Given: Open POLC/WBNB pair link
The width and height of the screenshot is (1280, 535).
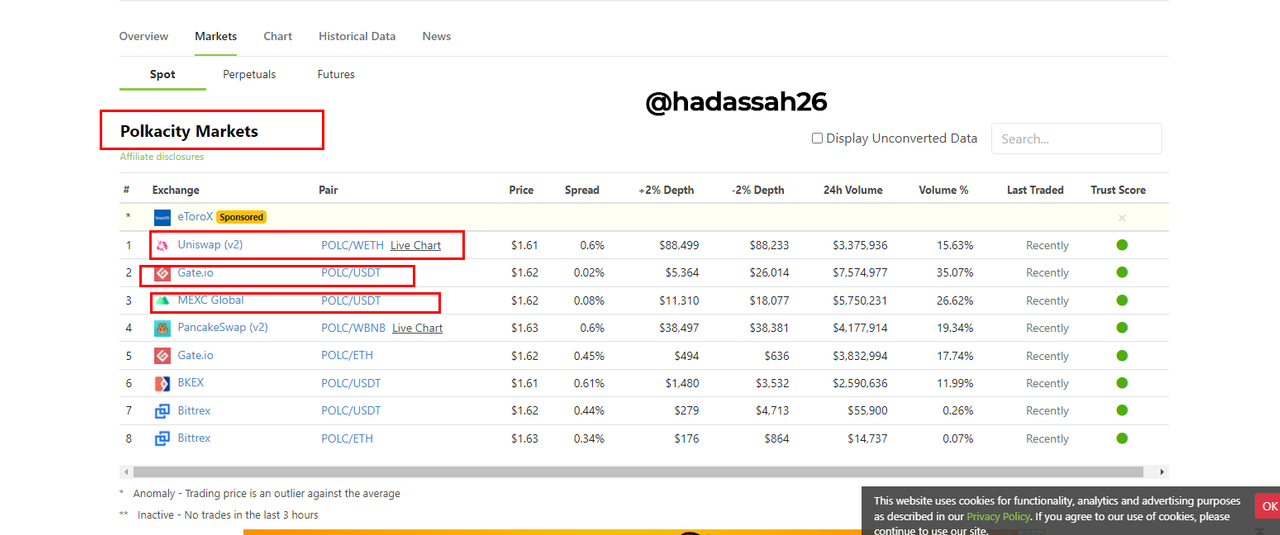Looking at the screenshot, I should [x=353, y=328].
